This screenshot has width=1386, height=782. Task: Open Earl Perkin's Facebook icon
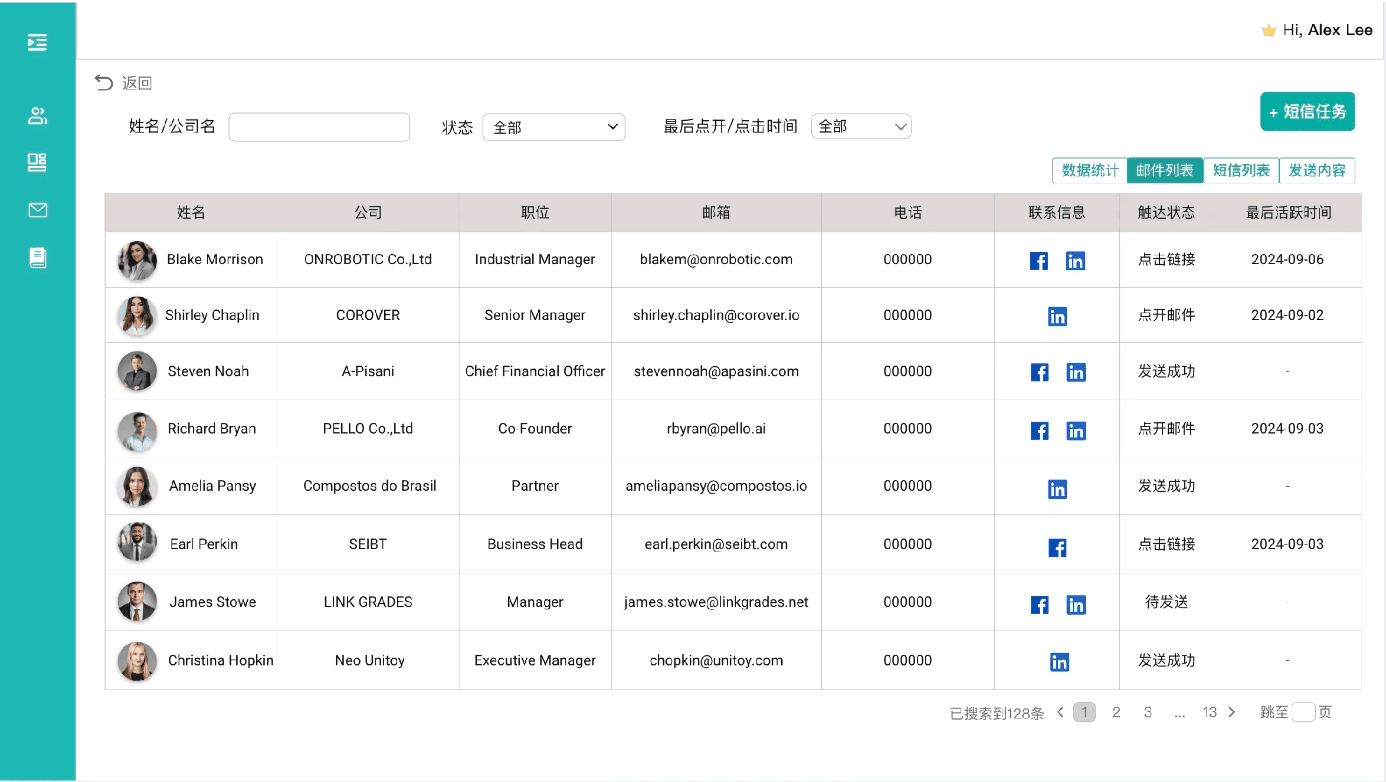point(1057,547)
